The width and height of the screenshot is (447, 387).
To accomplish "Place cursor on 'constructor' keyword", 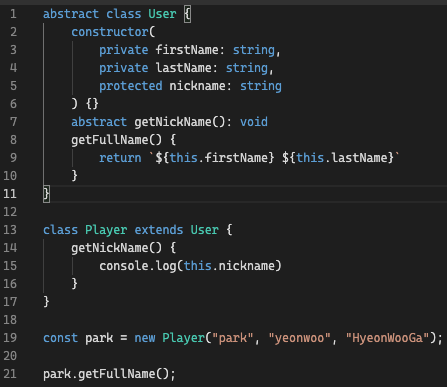I will (x=110, y=32).
